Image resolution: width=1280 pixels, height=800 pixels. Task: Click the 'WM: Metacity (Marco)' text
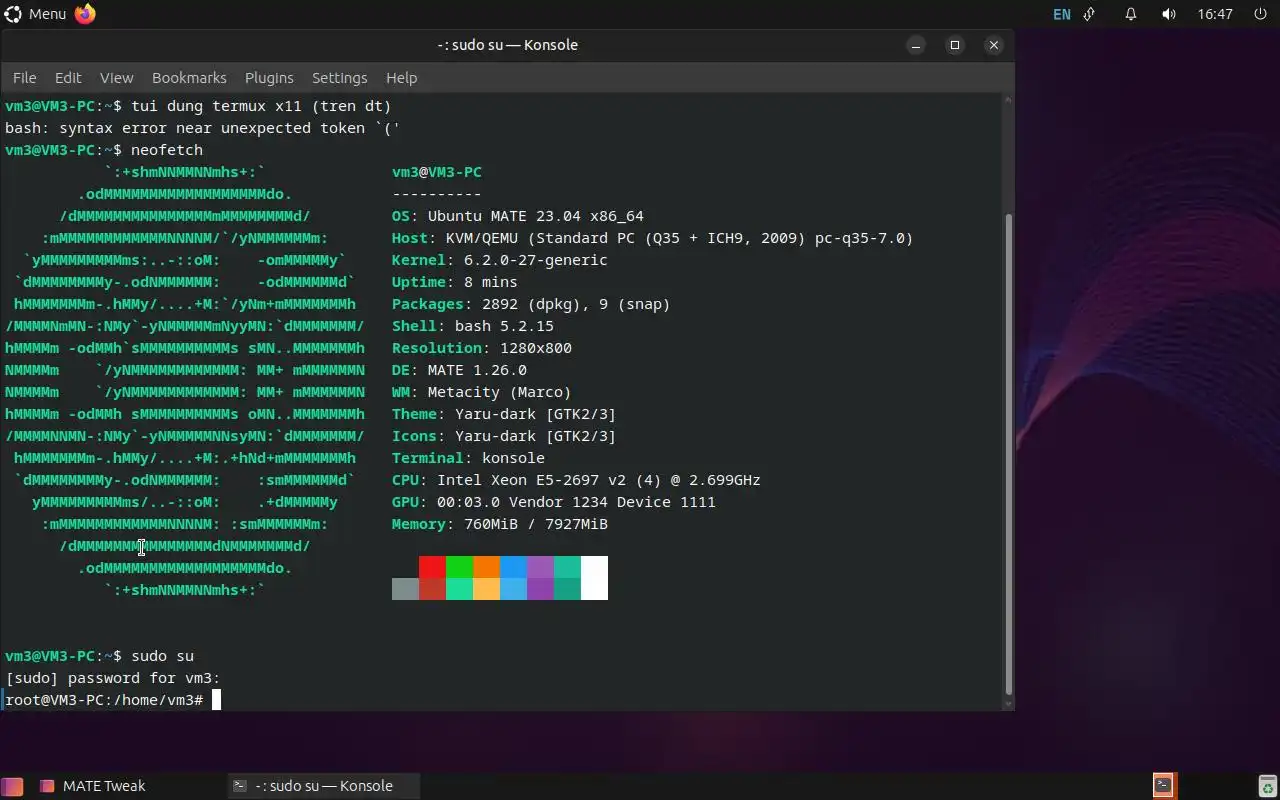coord(482,392)
